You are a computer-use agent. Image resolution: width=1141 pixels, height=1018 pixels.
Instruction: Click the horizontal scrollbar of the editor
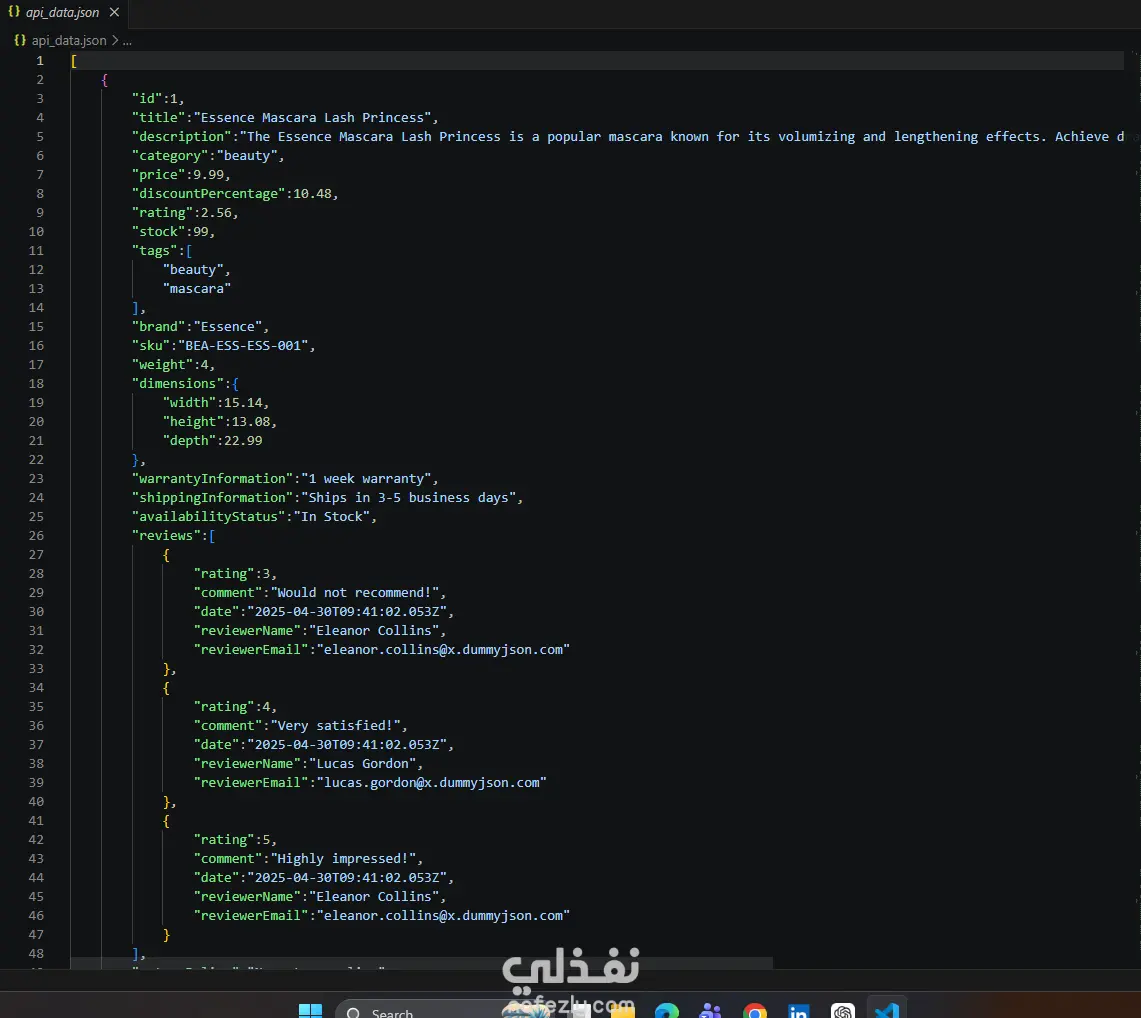[421, 963]
